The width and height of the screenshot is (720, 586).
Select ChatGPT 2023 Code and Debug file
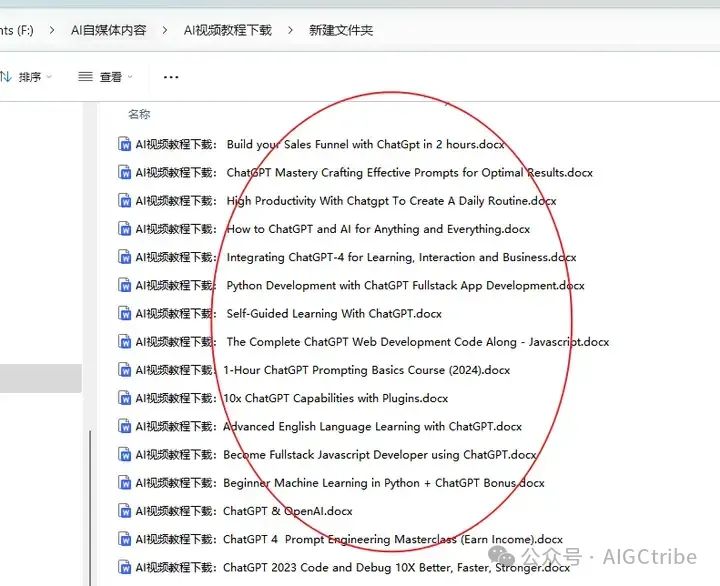pyautogui.click(x=344, y=568)
